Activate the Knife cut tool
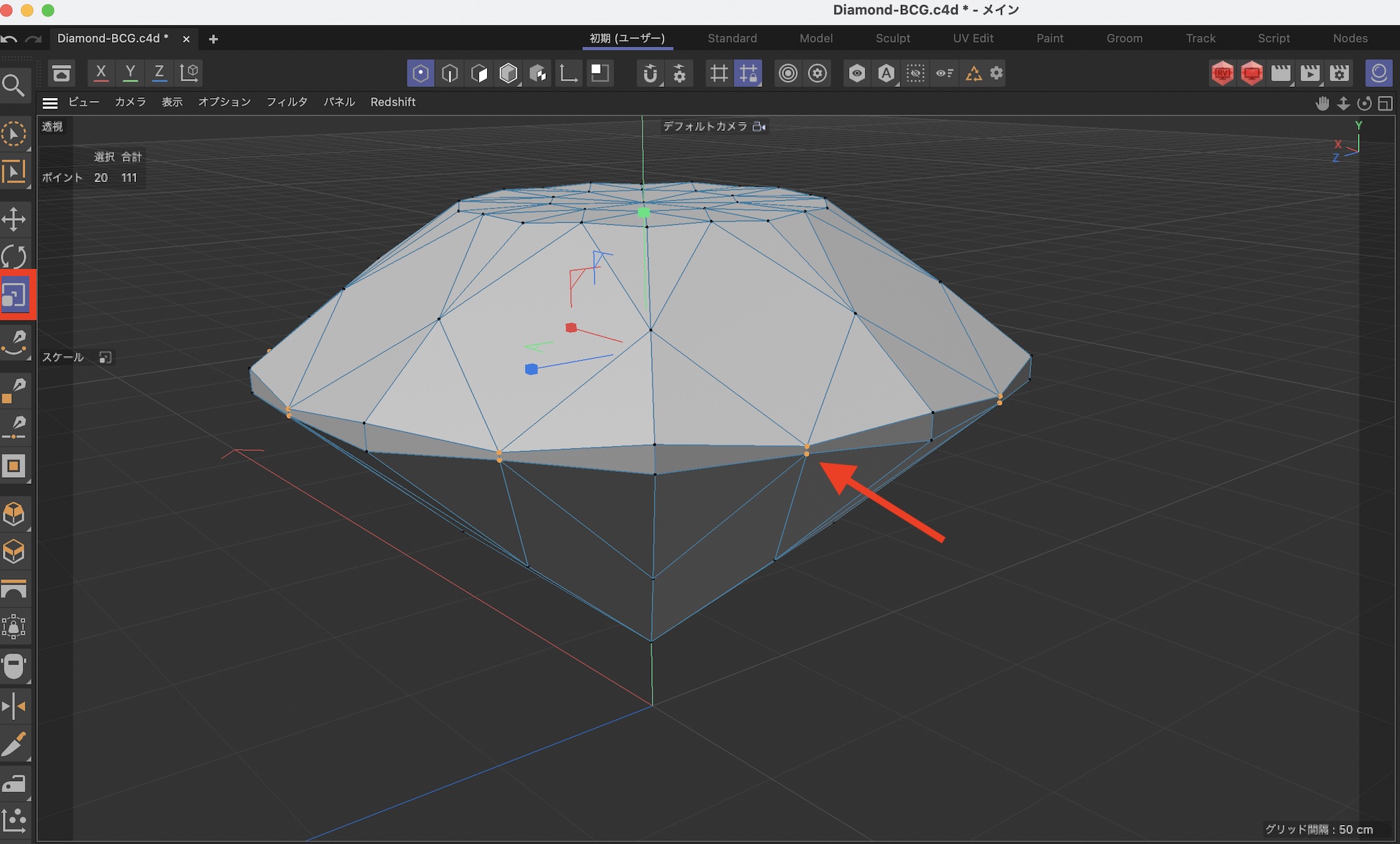The image size is (1400, 844). tap(14, 745)
